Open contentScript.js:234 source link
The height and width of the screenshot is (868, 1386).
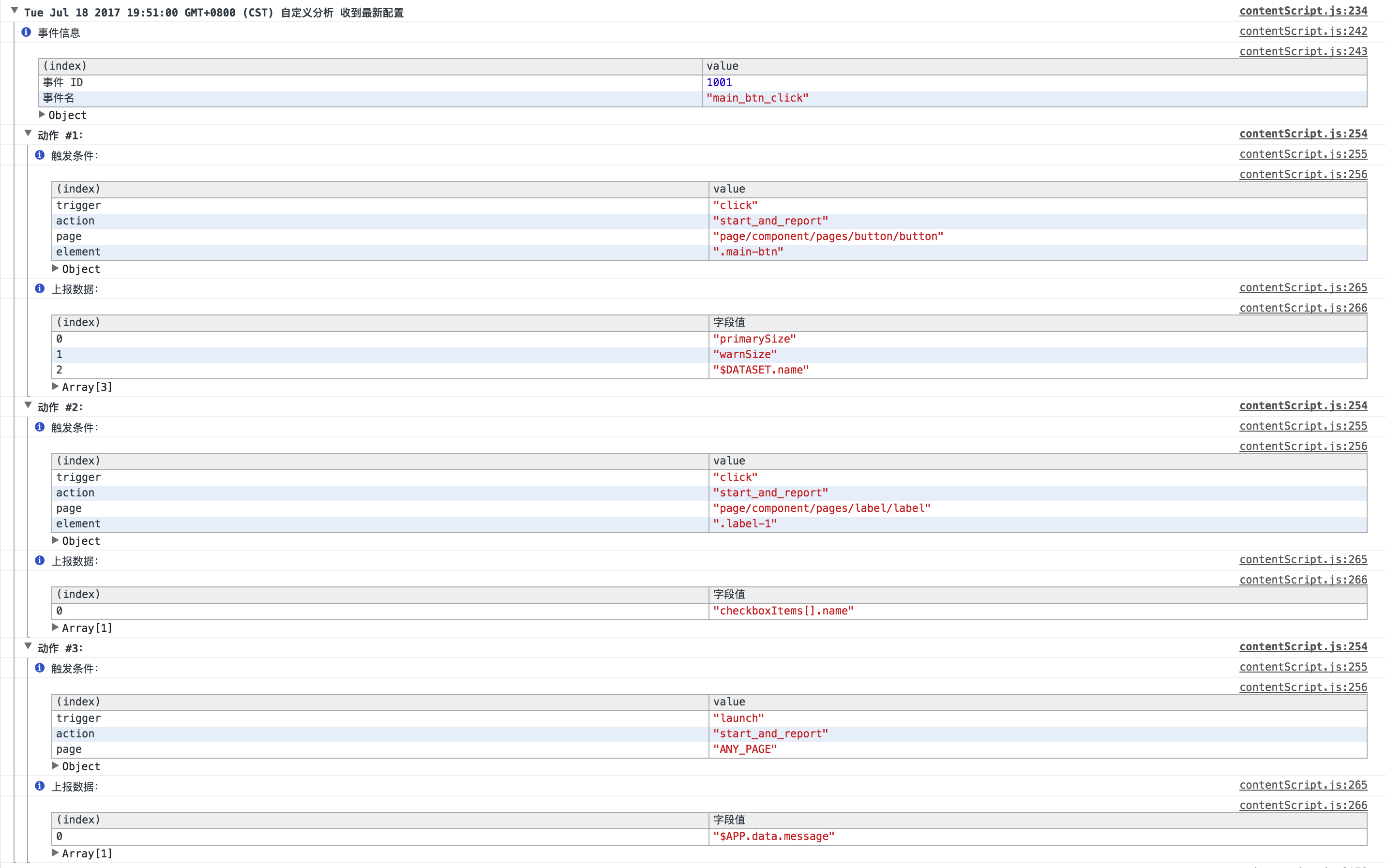point(1303,11)
